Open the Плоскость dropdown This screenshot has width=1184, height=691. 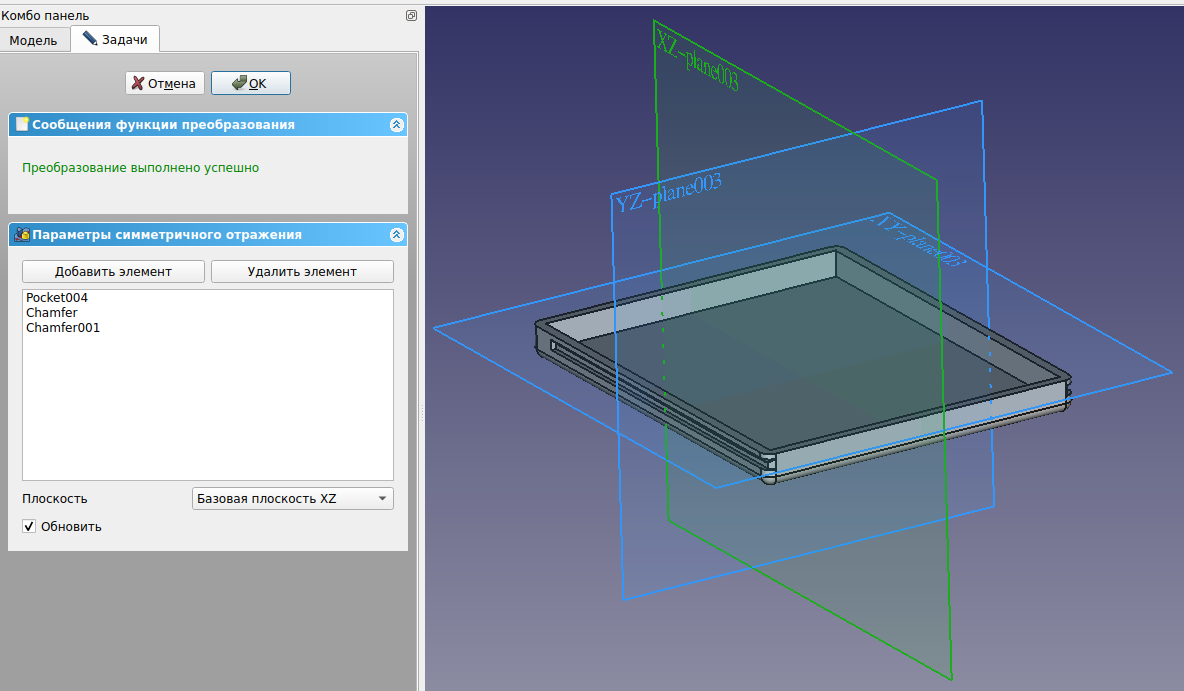click(292, 499)
